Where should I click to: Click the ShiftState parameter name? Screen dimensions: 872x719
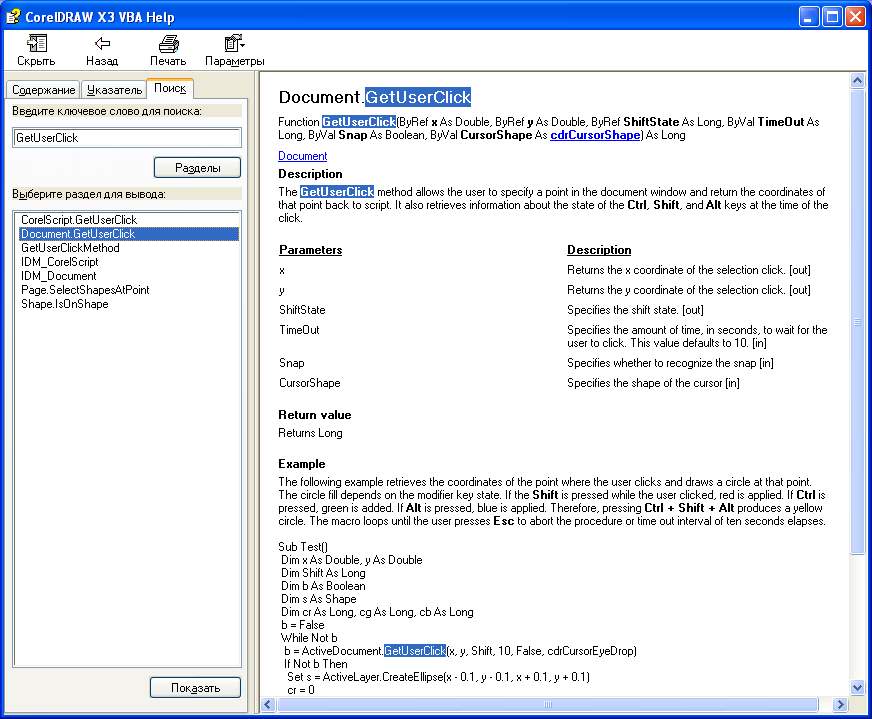click(302, 310)
